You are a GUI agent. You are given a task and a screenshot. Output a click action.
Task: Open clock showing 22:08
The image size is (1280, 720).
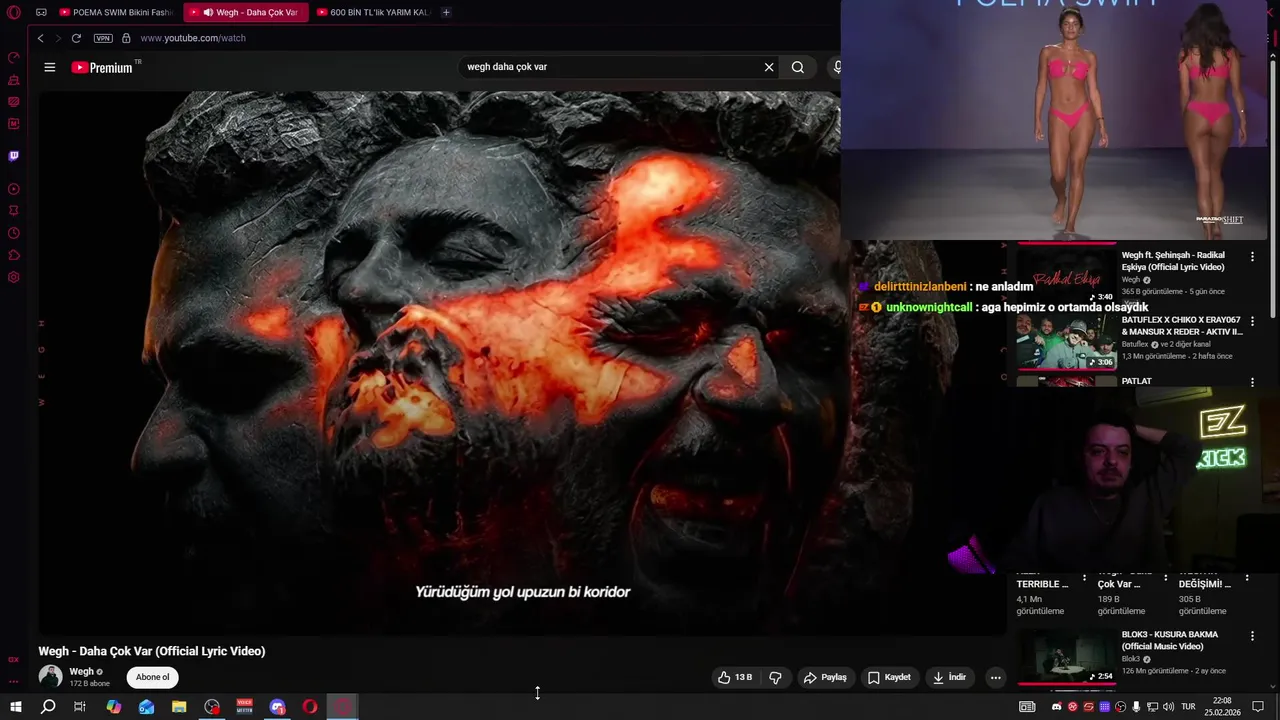point(1222,707)
